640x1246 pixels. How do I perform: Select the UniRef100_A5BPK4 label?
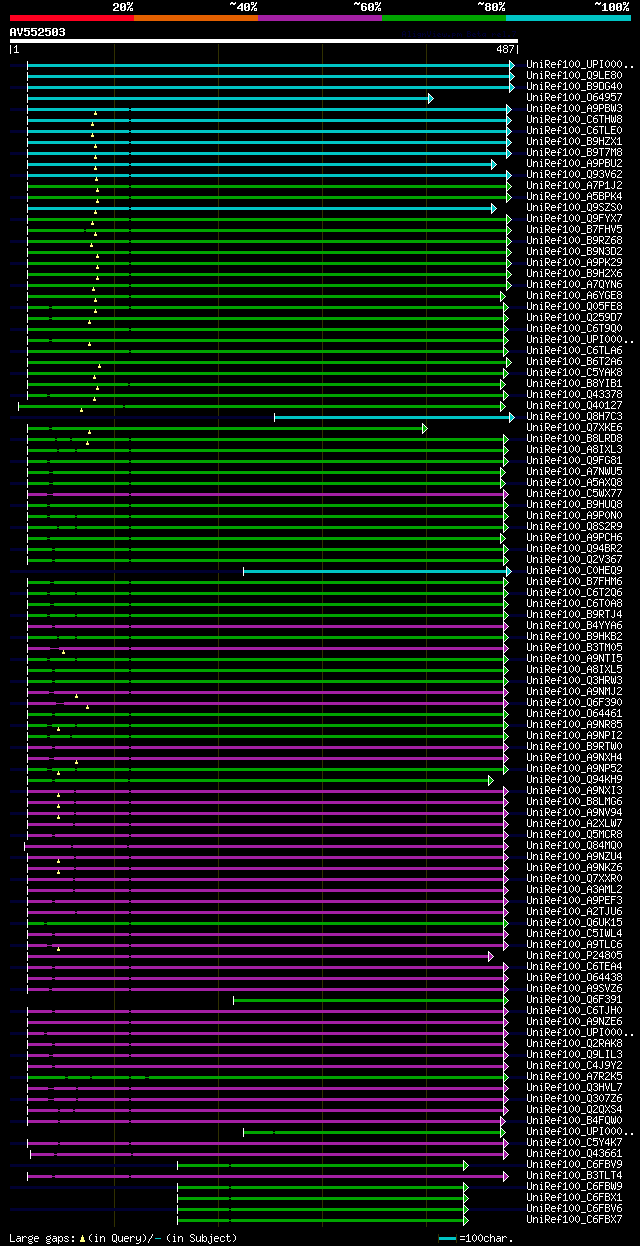(x=574, y=196)
